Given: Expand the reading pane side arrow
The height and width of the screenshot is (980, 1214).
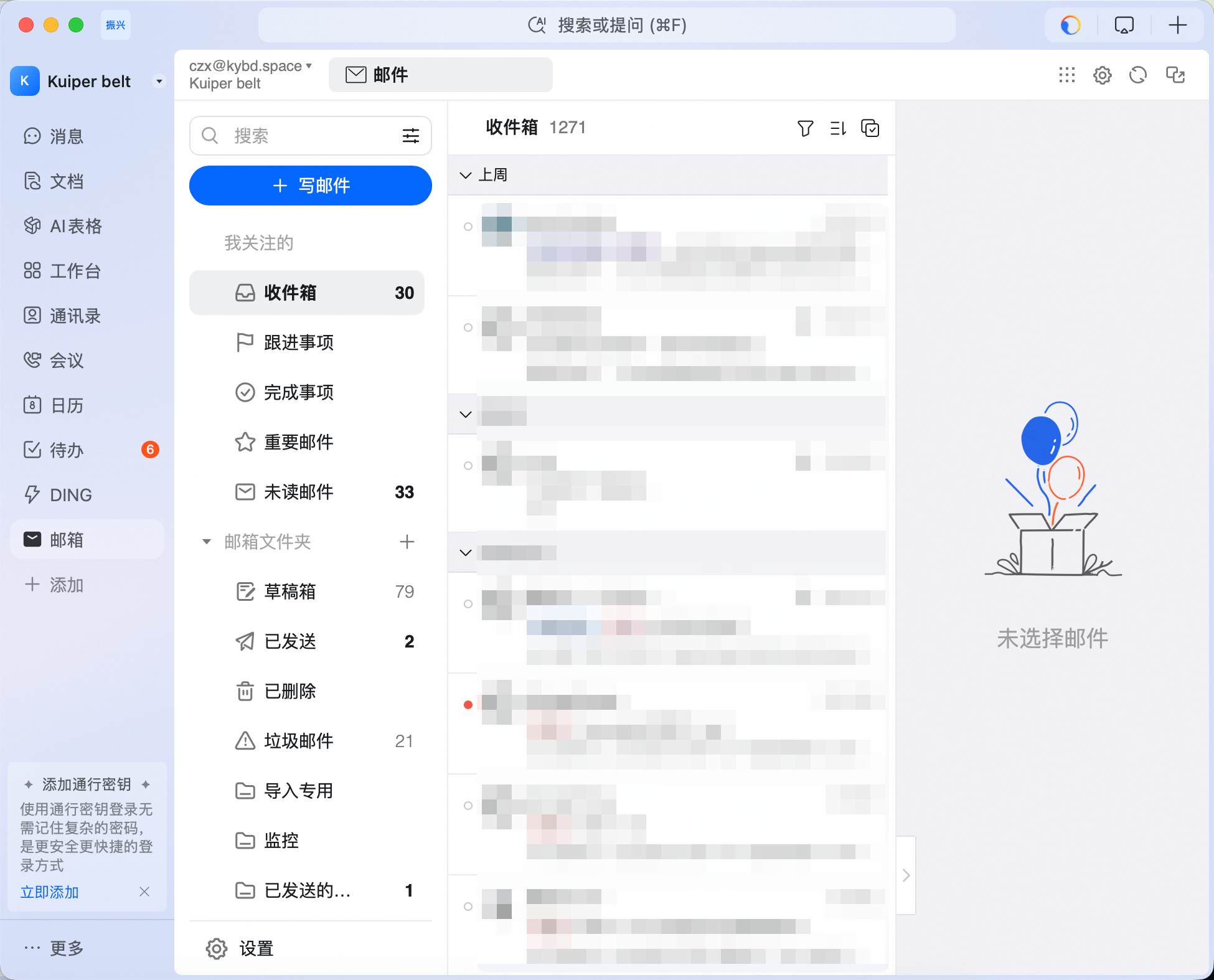Looking at the screenshot, I should 906,875.
